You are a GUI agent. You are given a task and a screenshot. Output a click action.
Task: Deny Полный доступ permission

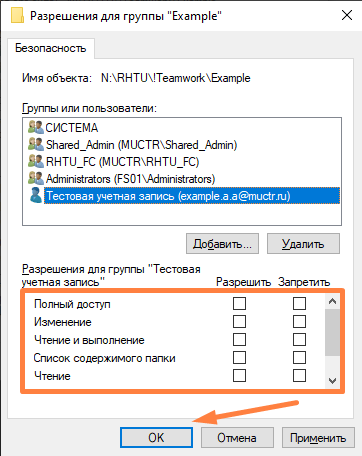tap(299, 304)
